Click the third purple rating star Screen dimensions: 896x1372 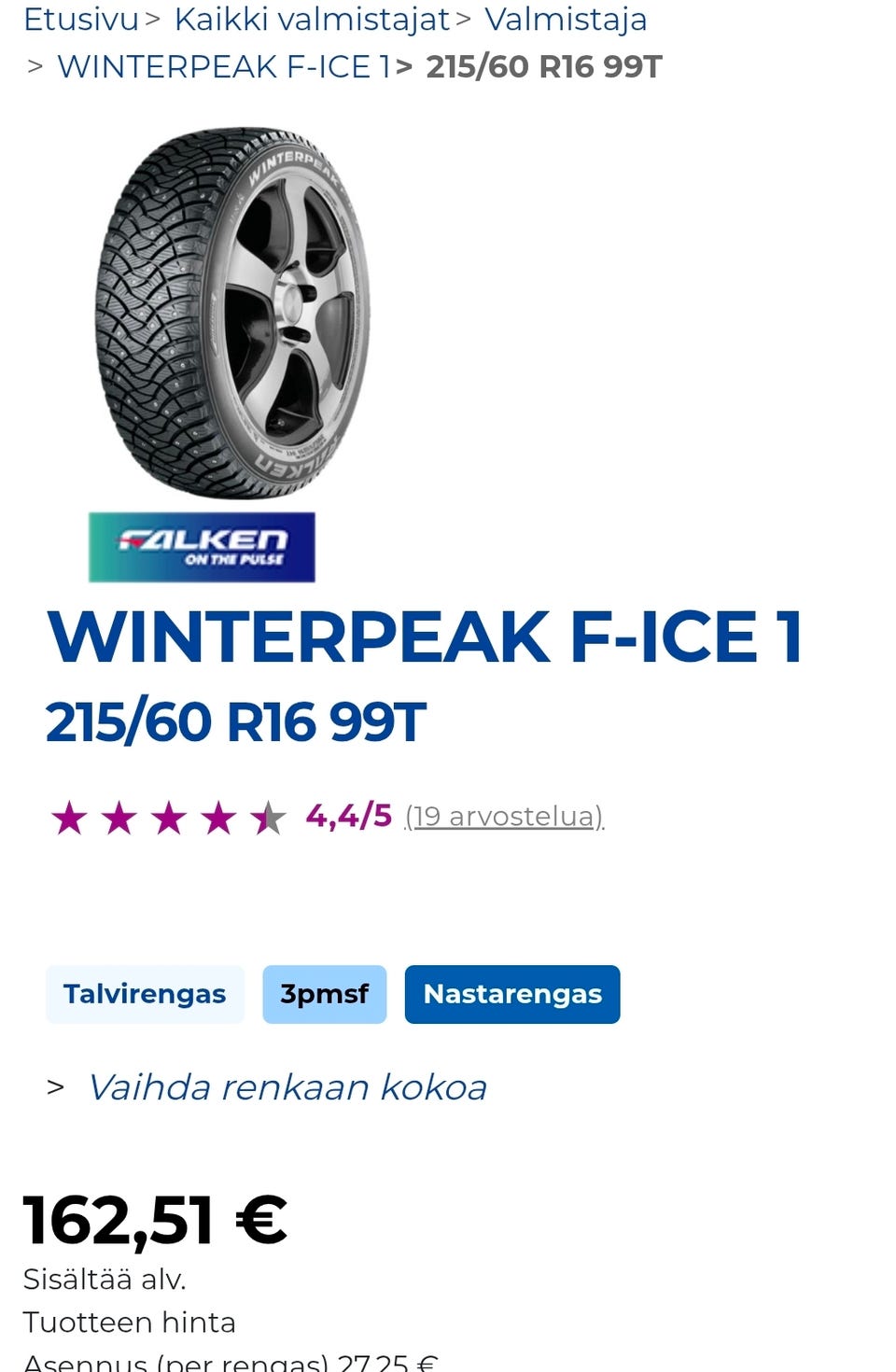click(x=168, y=819)
